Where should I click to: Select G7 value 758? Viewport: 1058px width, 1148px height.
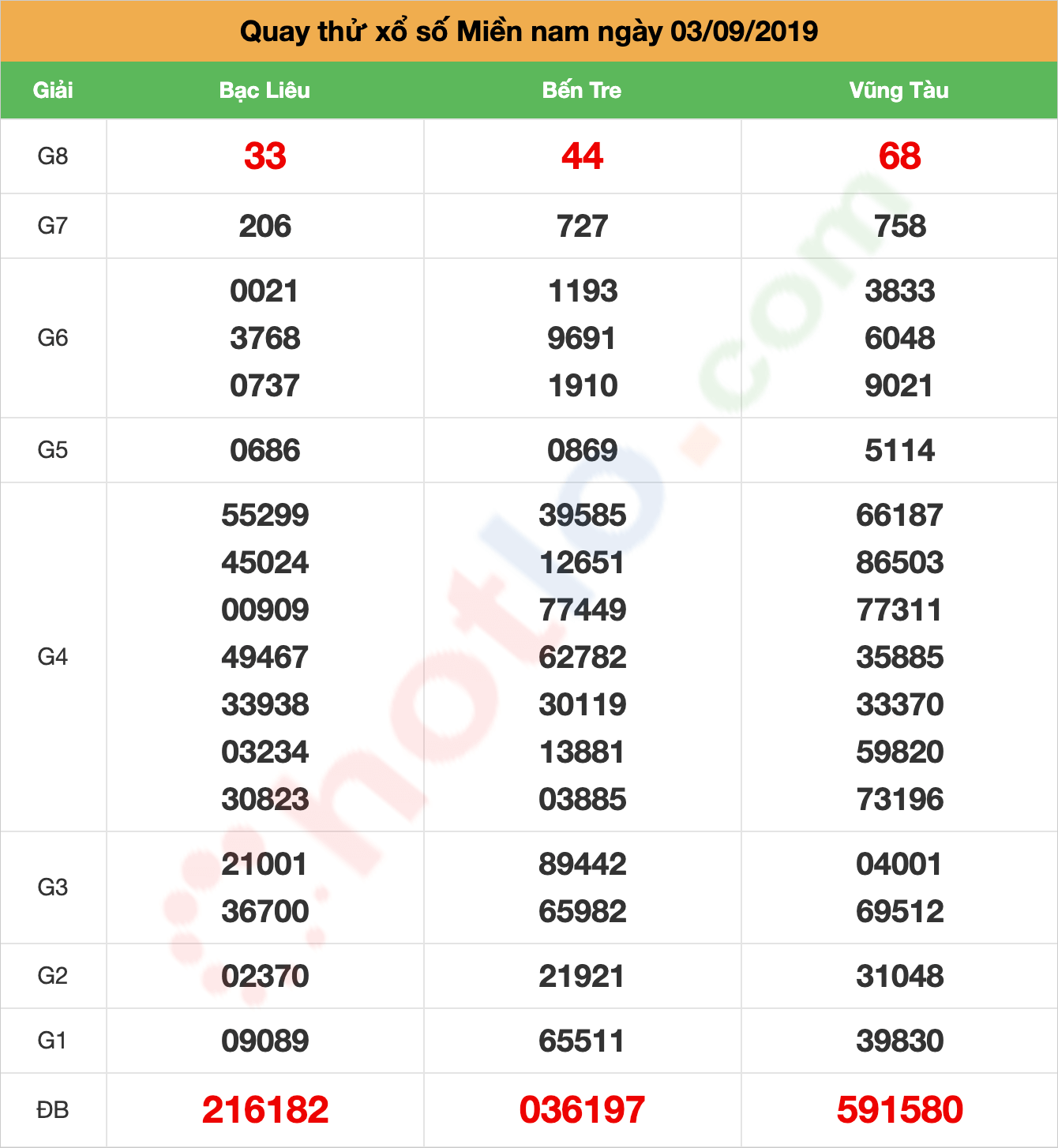tap(900, 227)
